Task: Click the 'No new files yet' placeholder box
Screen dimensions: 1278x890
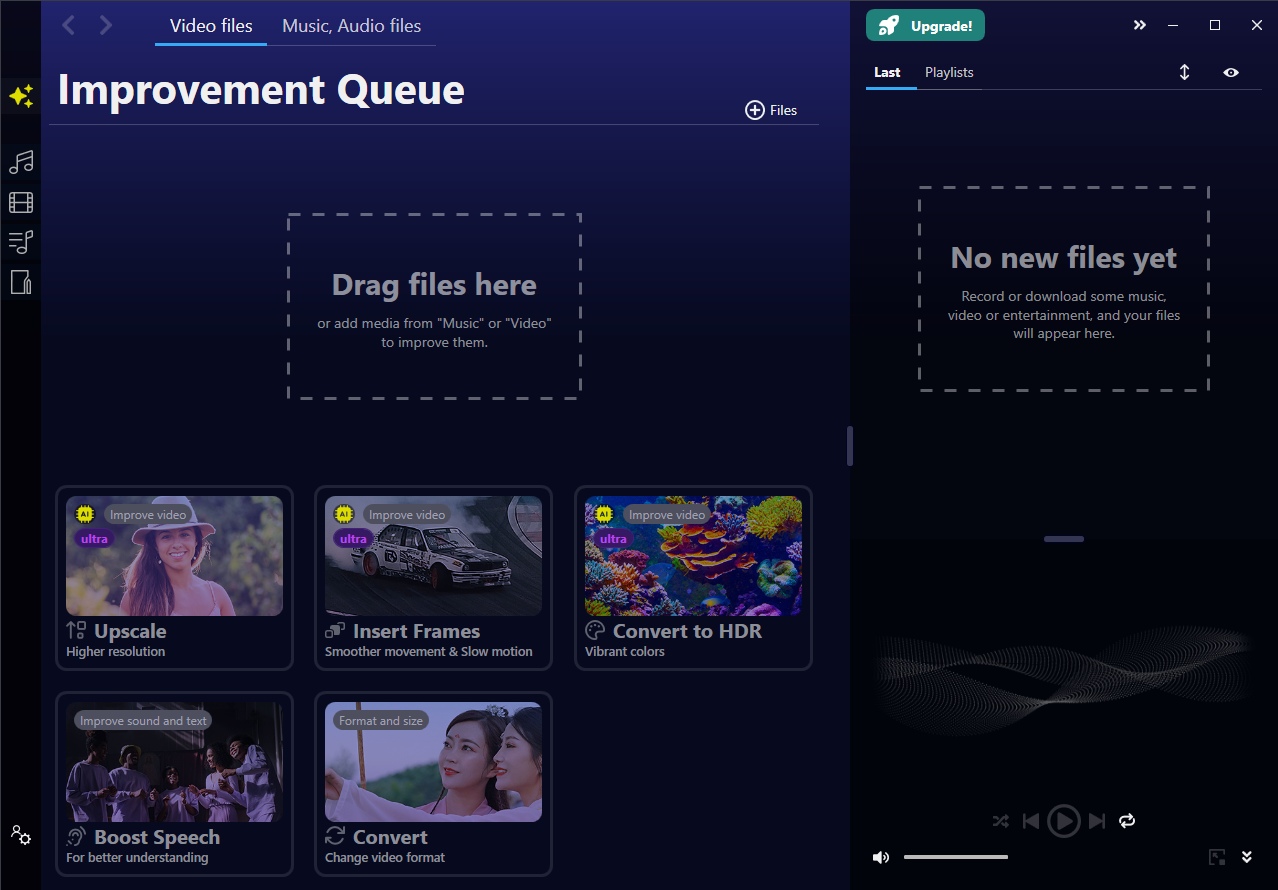Action: 1064,288
